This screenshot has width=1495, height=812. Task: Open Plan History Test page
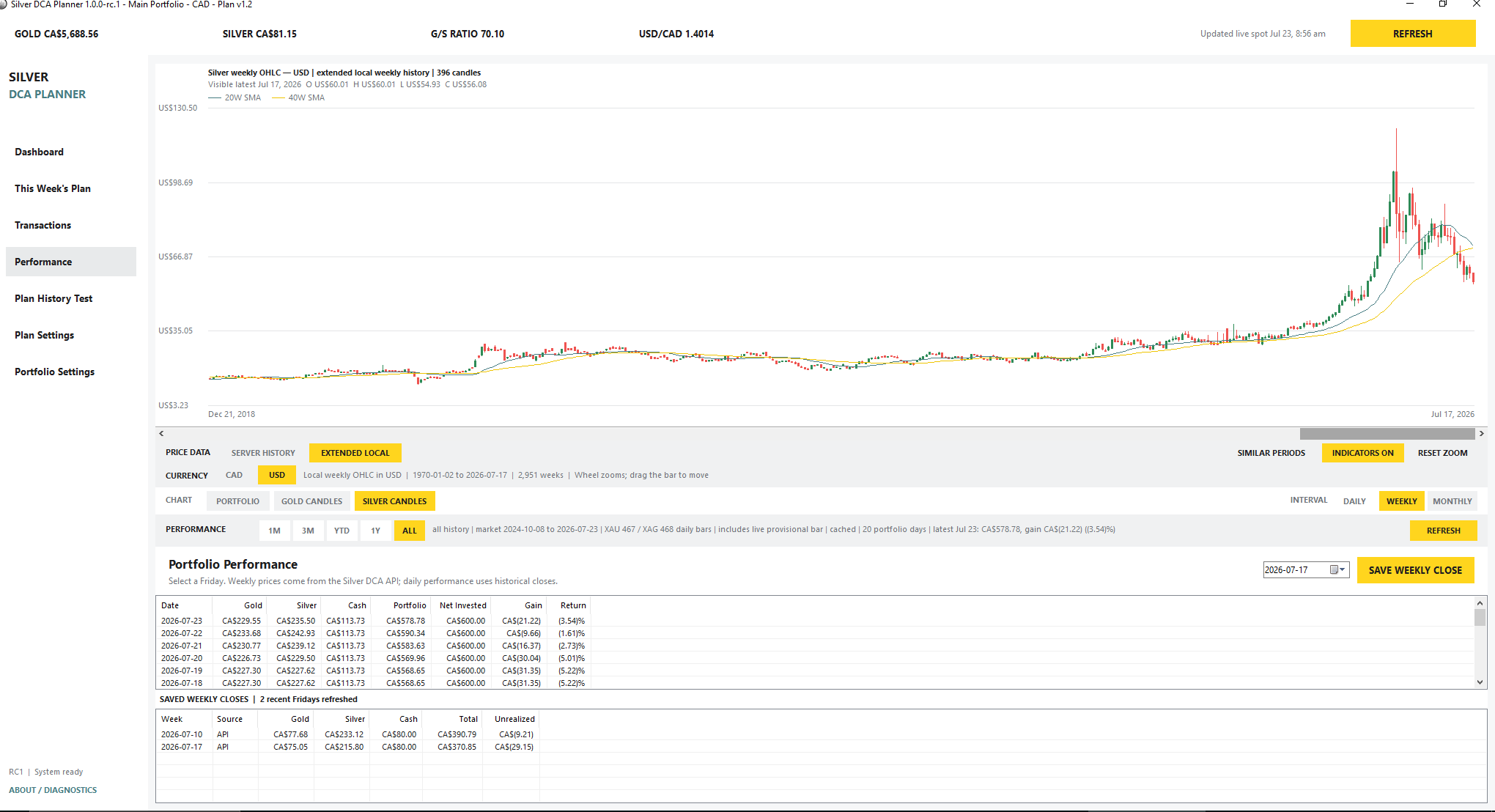(71, 298)
